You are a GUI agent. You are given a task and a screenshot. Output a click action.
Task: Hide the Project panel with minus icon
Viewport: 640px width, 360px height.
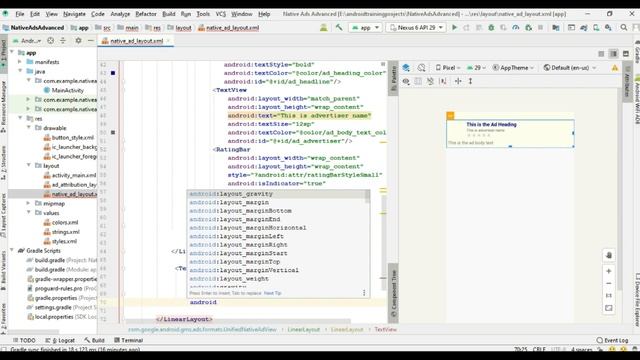(x=91, y=40)
